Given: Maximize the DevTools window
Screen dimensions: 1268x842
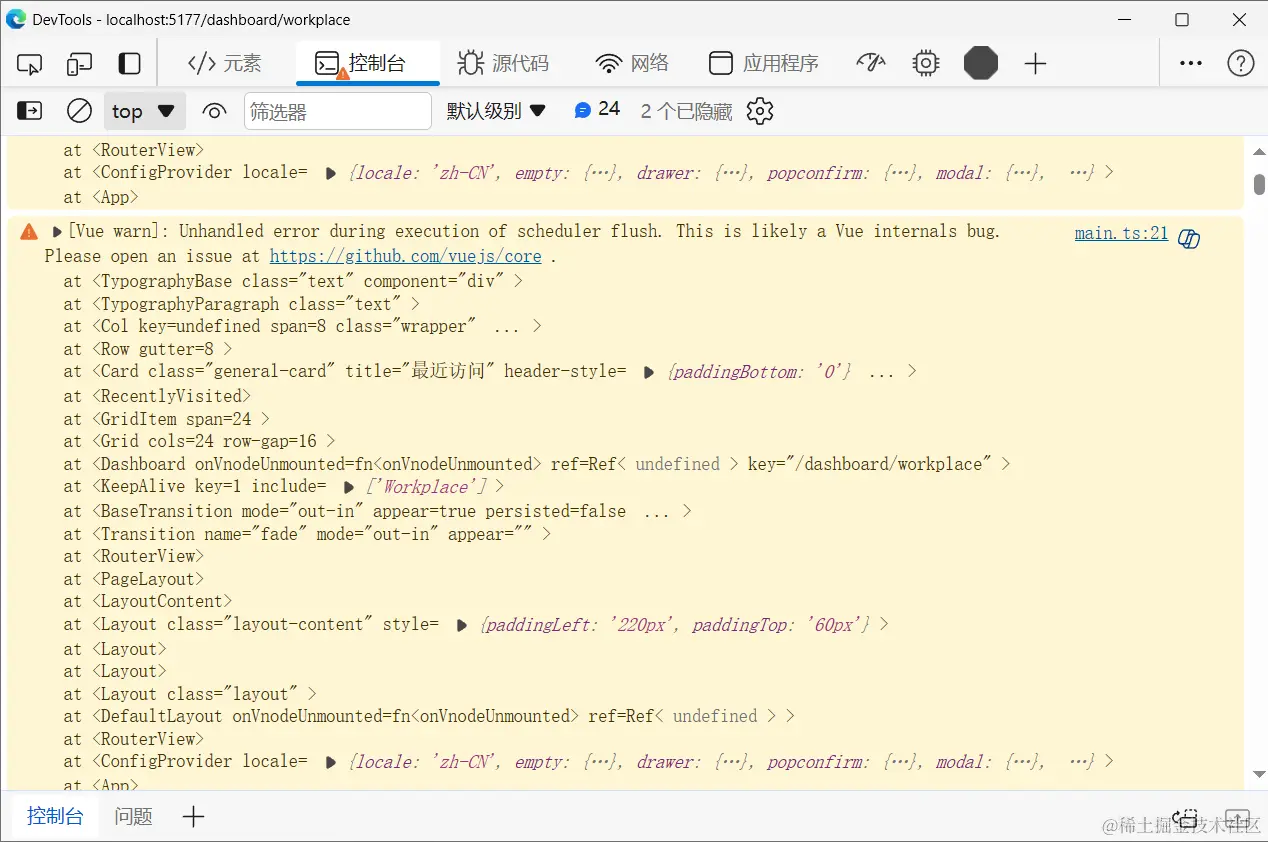Looking at the screenshot, I should [x=1182, y=19].
